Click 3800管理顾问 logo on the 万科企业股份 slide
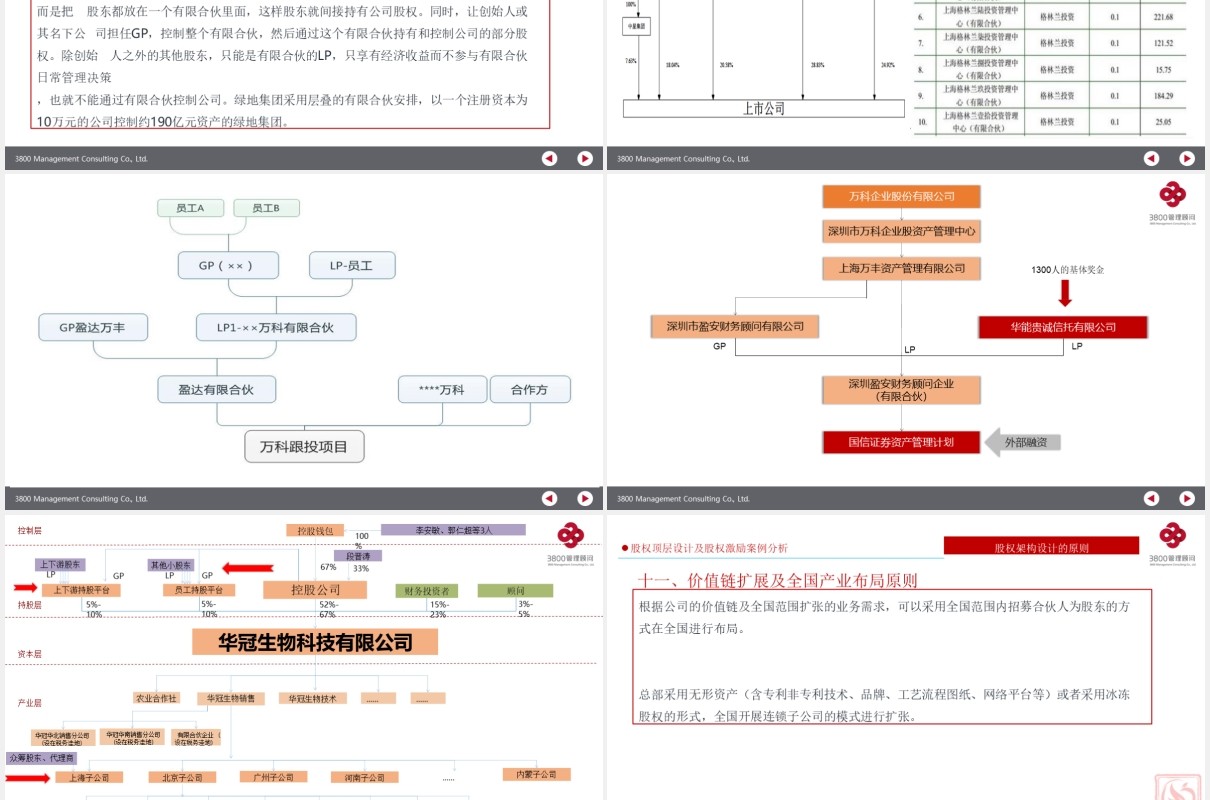Viewport: 1210px width, 800px height. 1172,203
